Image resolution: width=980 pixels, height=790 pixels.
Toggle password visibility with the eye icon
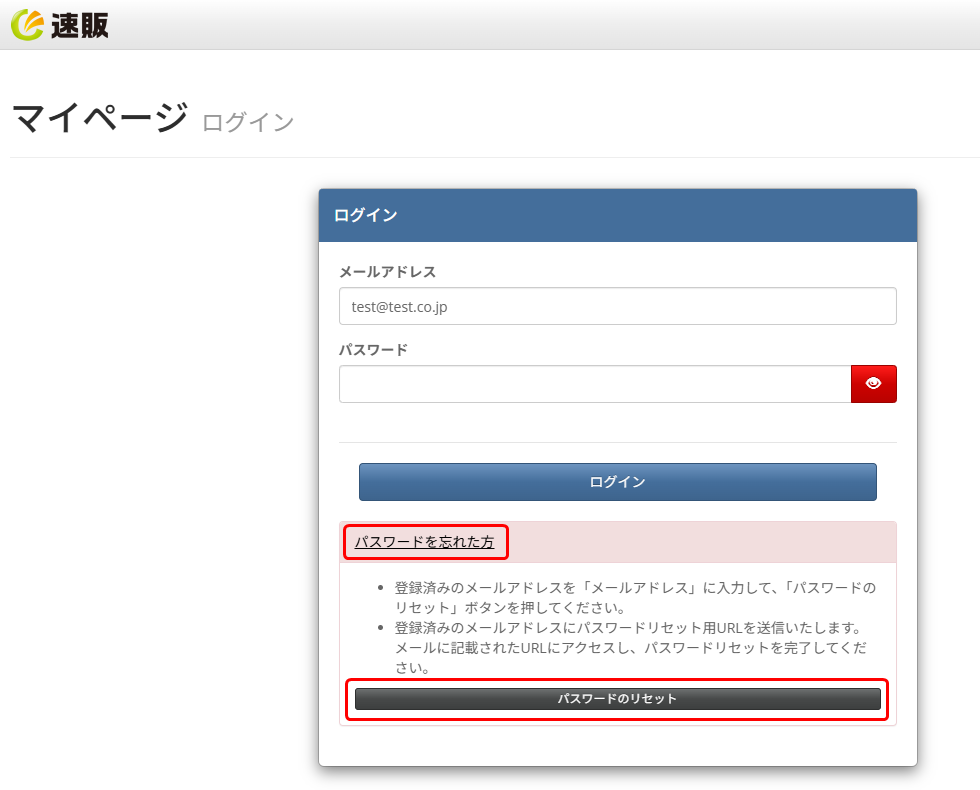coord(873,384)
